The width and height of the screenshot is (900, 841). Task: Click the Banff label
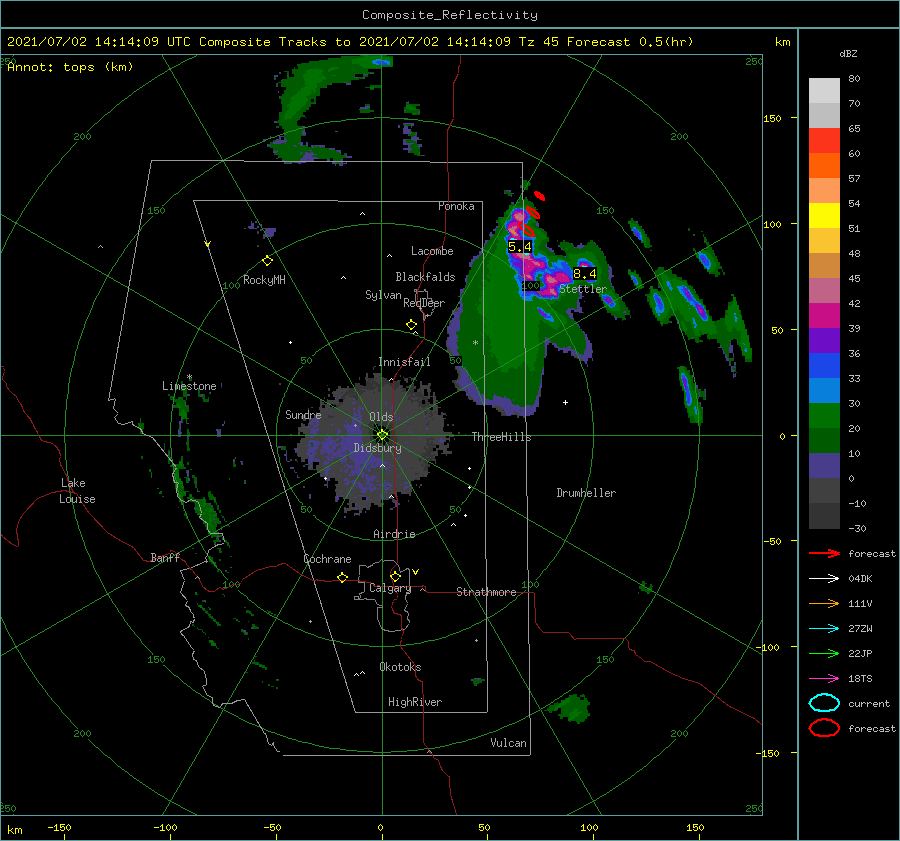click(x=165, y=557)
